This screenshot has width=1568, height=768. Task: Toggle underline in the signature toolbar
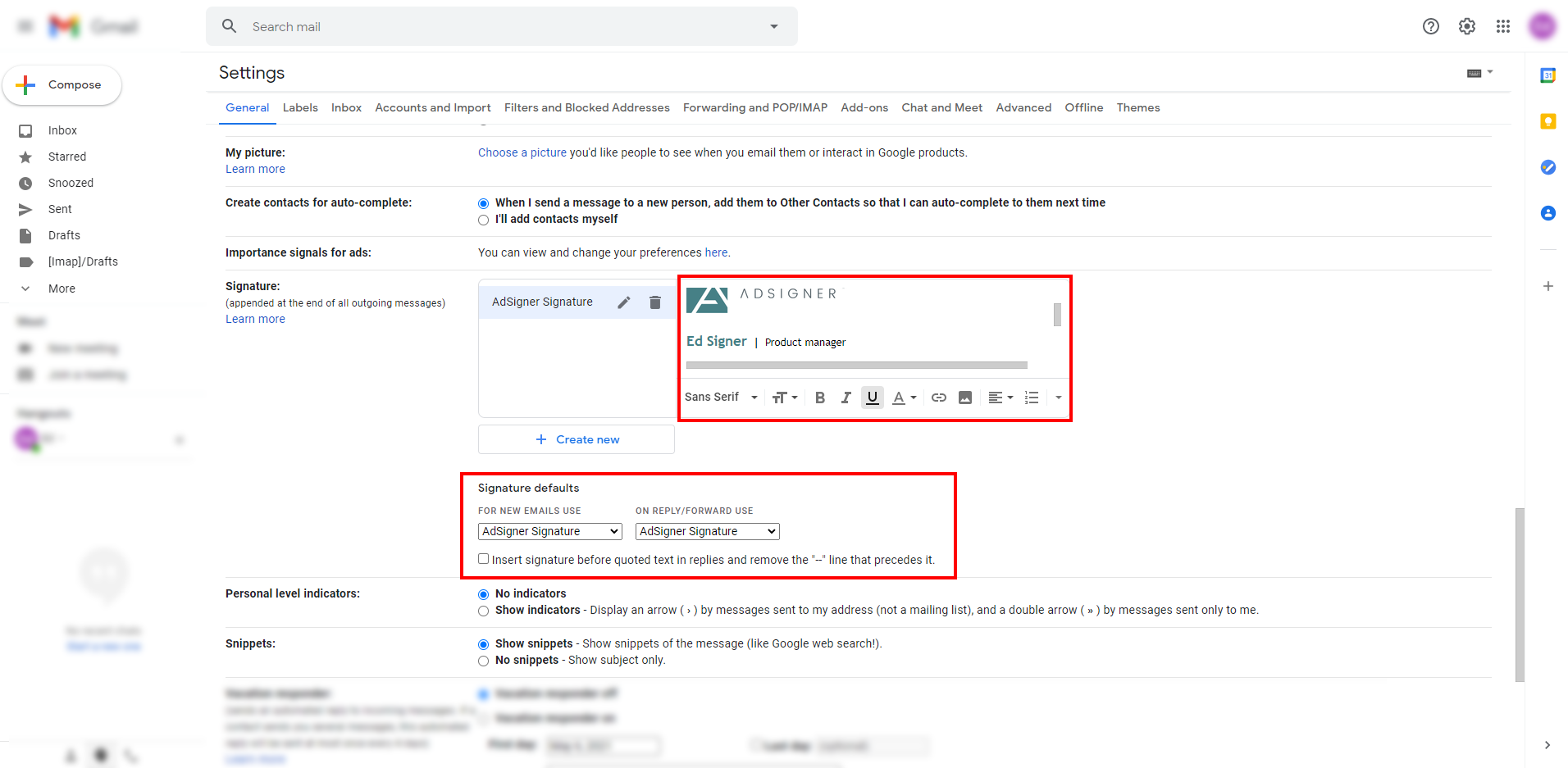point(872,398)
